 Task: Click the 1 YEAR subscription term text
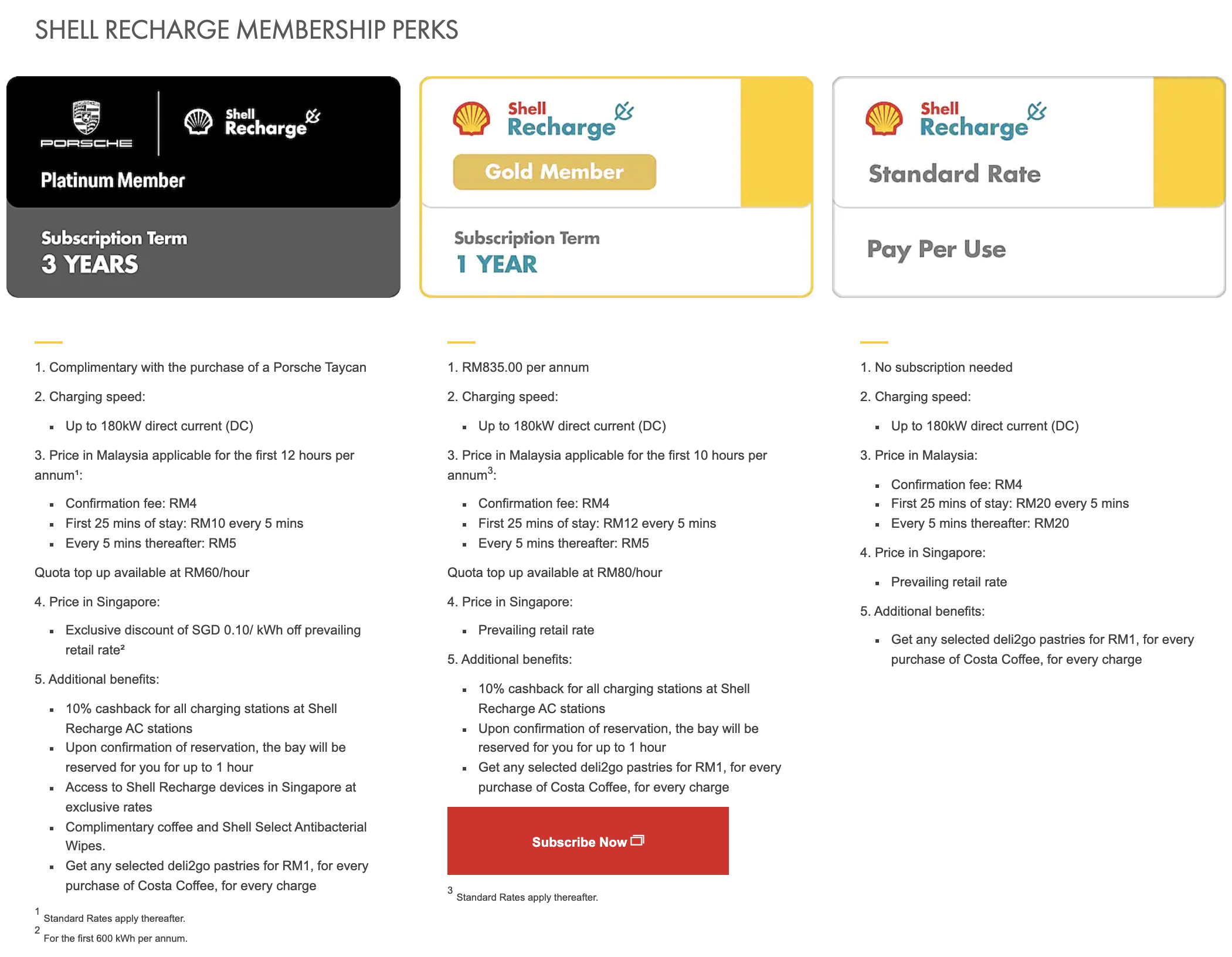tap(497, 264)
